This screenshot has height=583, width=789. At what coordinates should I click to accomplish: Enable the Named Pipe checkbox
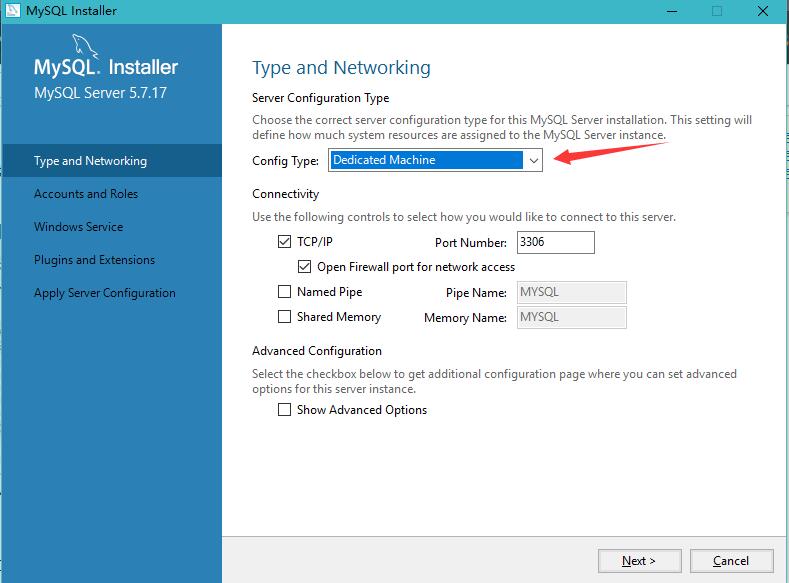tap(285, 292)
